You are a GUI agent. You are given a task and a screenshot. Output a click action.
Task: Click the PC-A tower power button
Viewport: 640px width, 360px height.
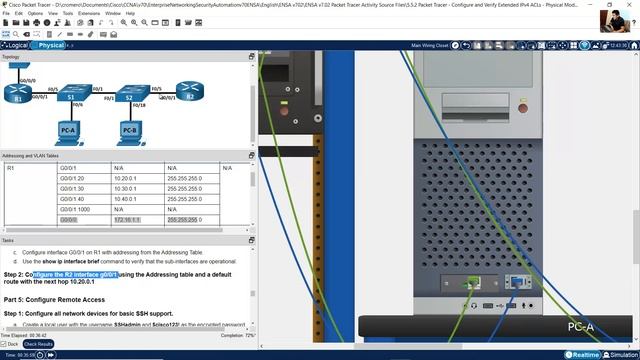click(x=523, y=109)
